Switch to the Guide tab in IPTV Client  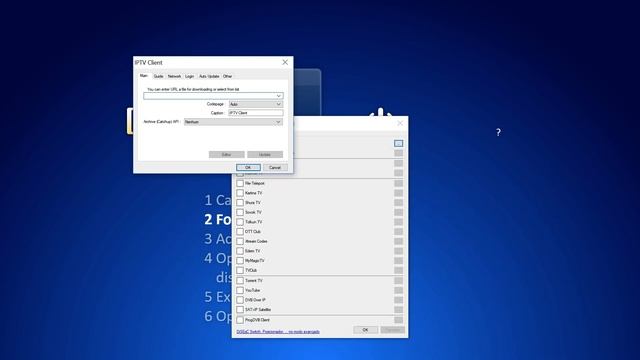tap(158, 76)
